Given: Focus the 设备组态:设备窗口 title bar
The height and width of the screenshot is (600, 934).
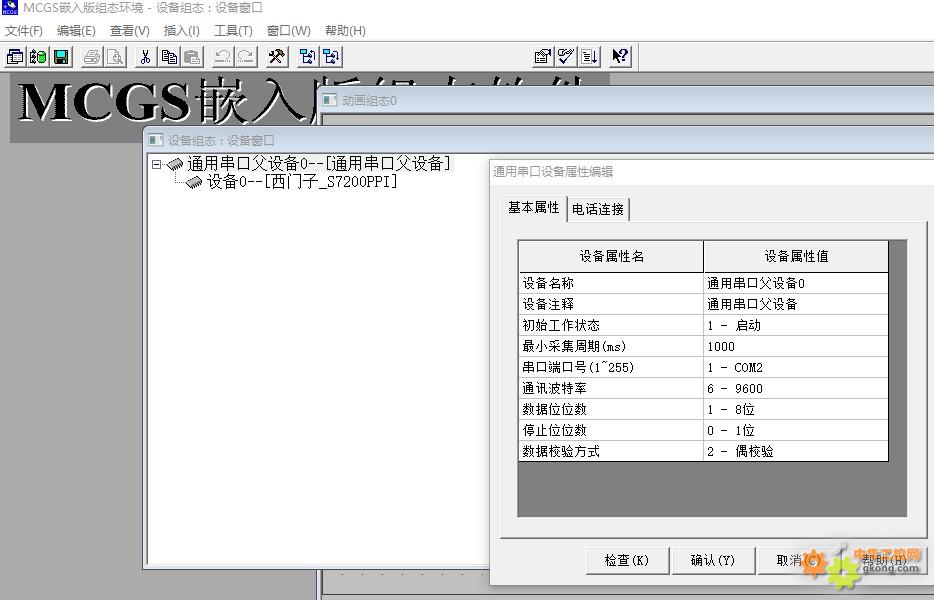Looking at the screenshot, I should click(x=540, y=140).
